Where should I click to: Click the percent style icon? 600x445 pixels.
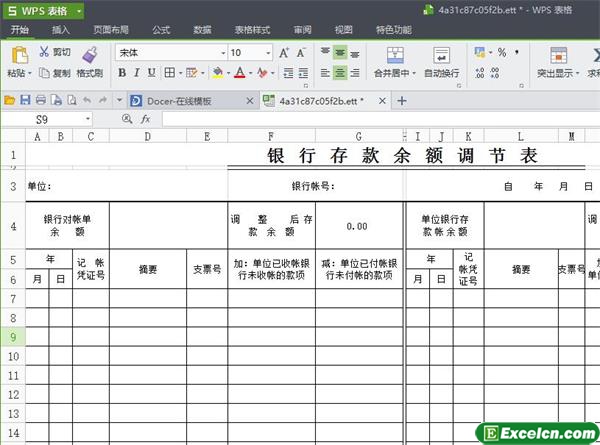tap(502, 52)
